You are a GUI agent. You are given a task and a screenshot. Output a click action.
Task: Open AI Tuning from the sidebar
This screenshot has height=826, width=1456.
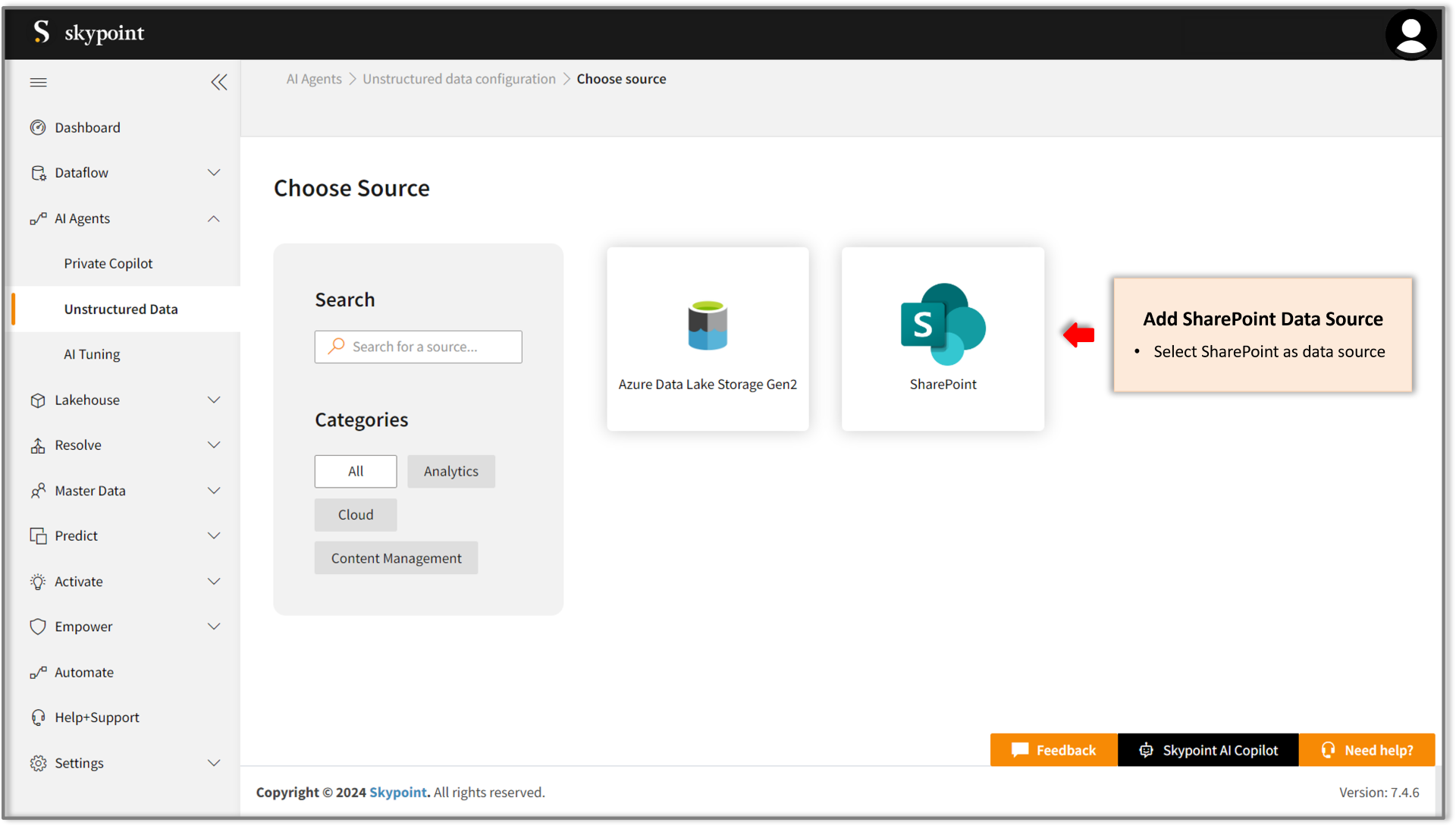pos(92,353)
